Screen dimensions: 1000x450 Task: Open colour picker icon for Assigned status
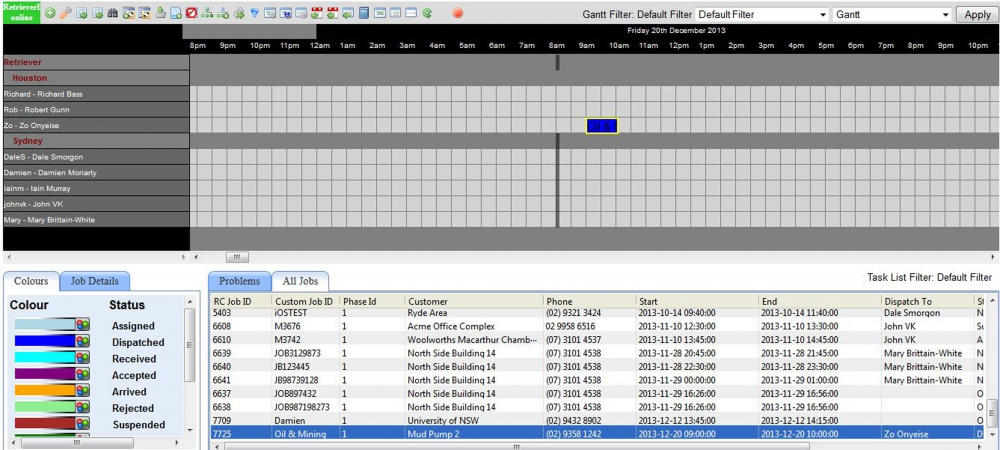pyautogui.click(x=83, y=325)
